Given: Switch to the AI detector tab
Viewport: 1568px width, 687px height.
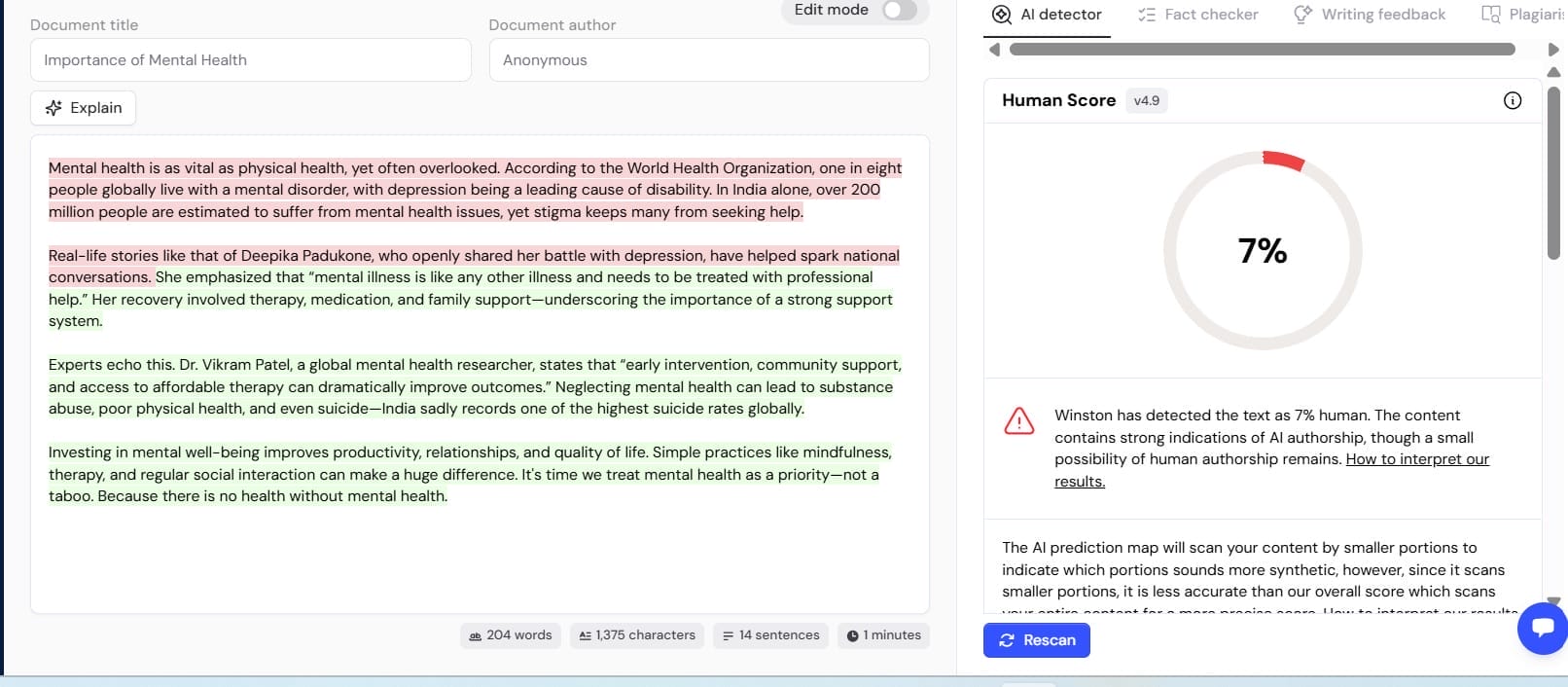Looking at the screenshot, I should (1047, 15).
